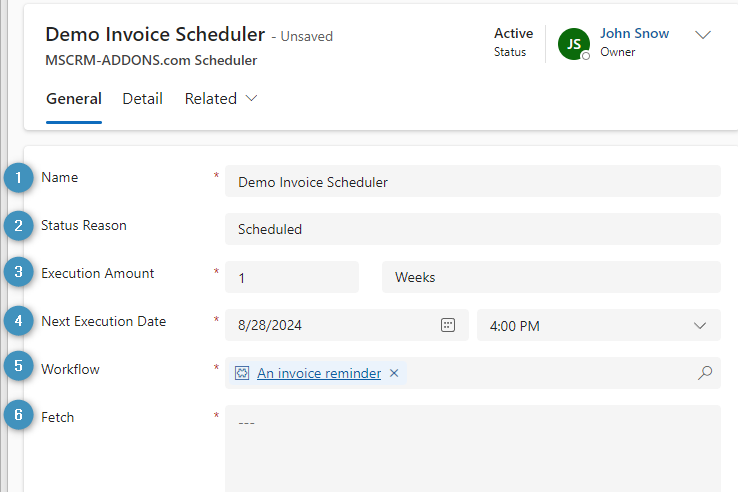Click into the Fetch text area

pos(473,448)
